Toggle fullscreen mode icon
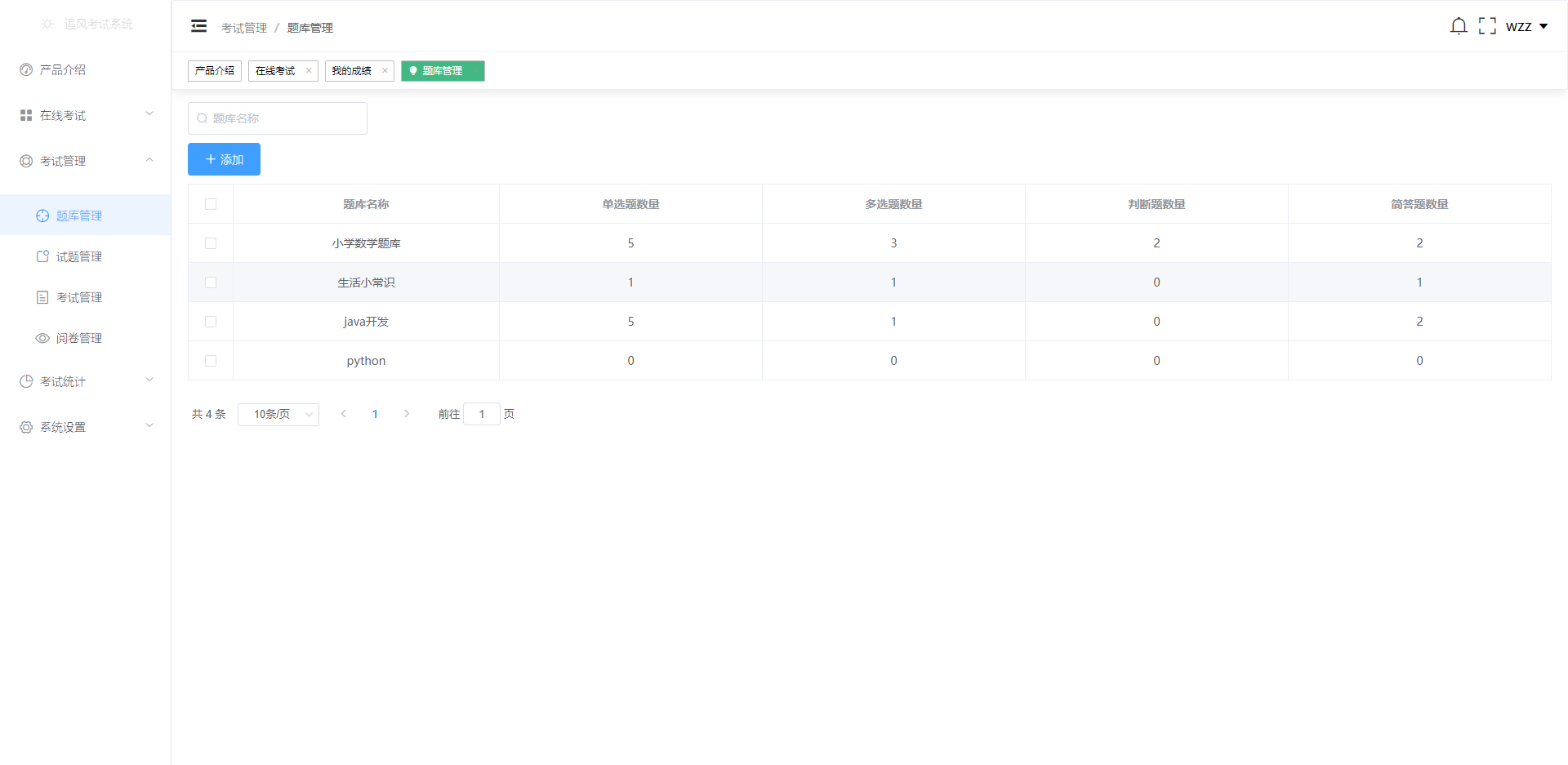Screen dimensions: 1568x765 [x=1487, y=26]
